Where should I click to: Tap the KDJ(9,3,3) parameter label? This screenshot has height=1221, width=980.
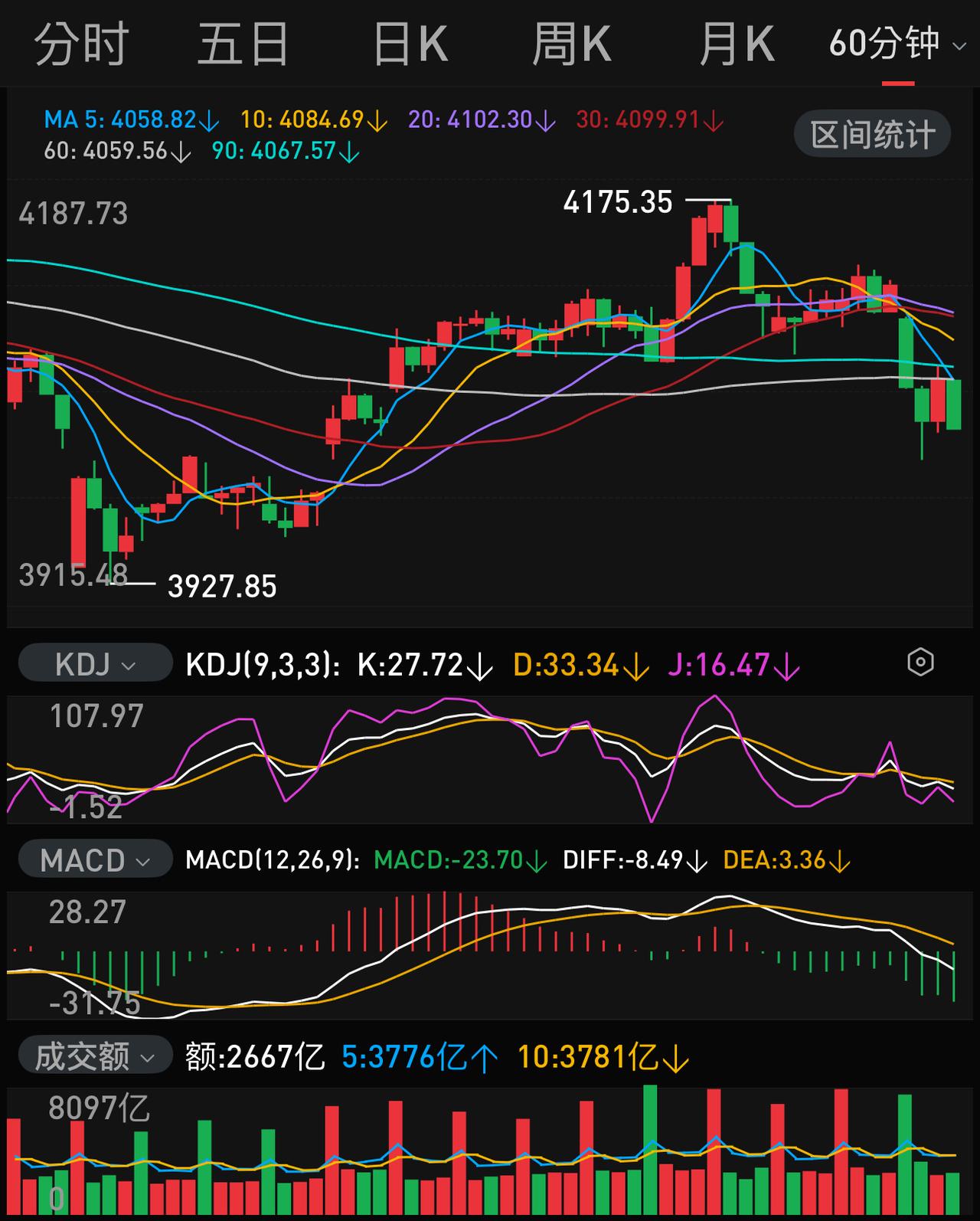(263, 664)
